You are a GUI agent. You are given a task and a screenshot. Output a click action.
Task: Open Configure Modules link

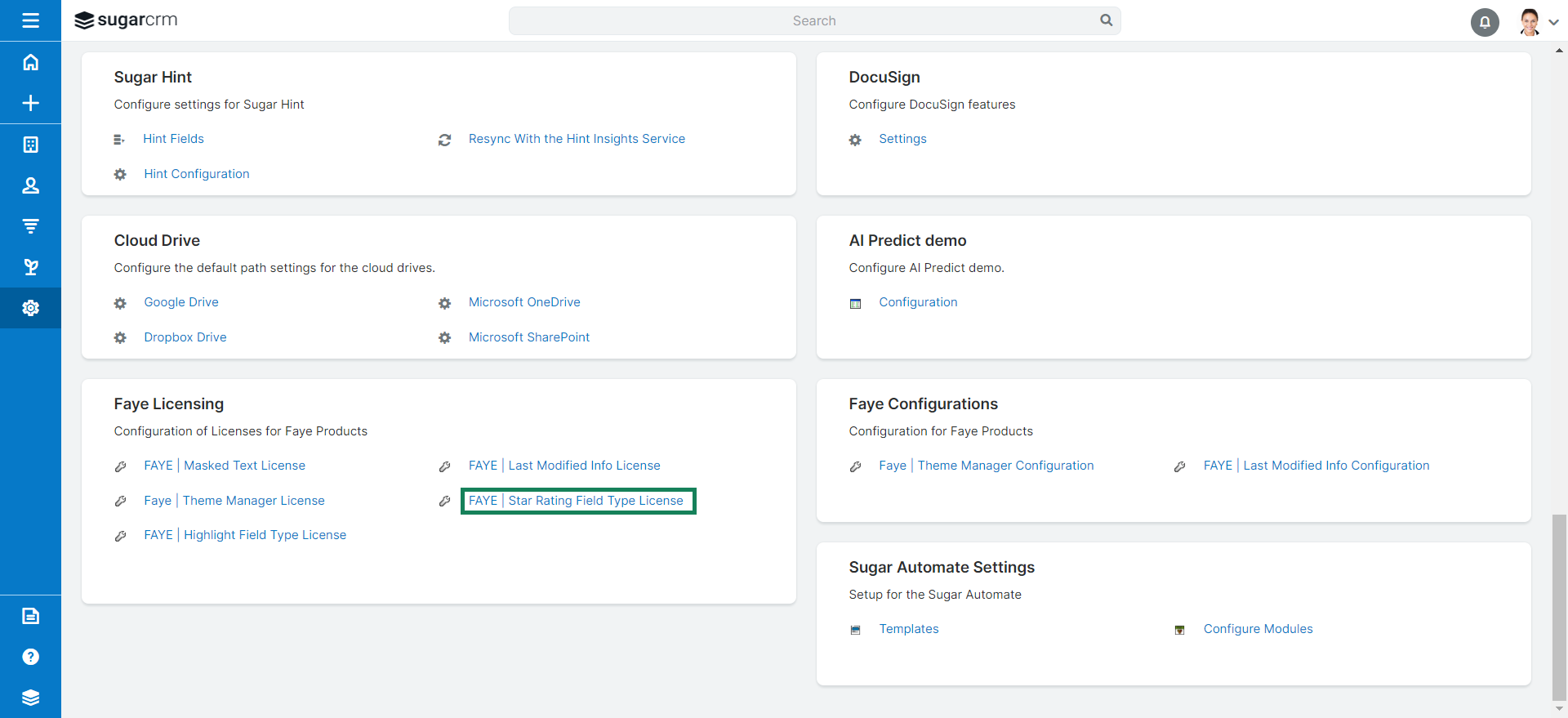click(1258, 629)
